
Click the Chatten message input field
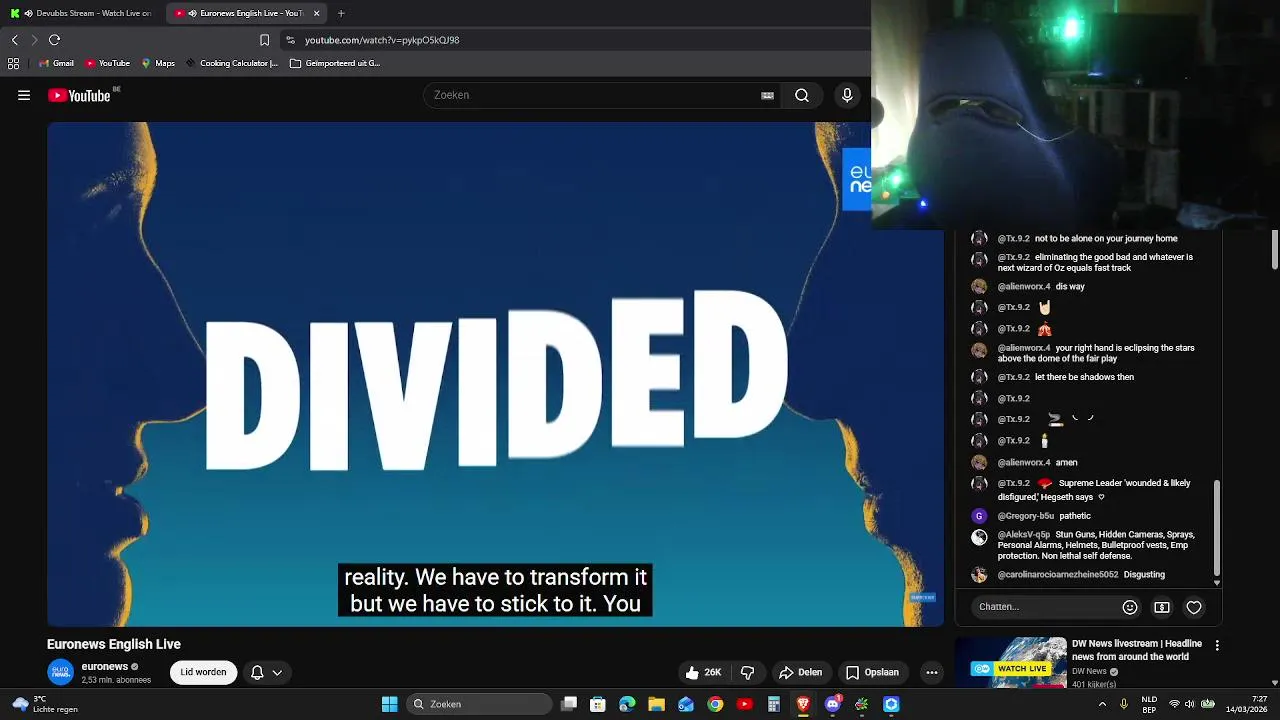click(1045, 607)
